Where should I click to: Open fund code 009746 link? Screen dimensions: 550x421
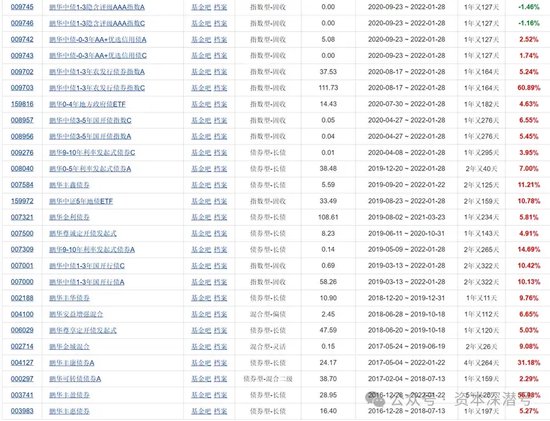[22, 23]
